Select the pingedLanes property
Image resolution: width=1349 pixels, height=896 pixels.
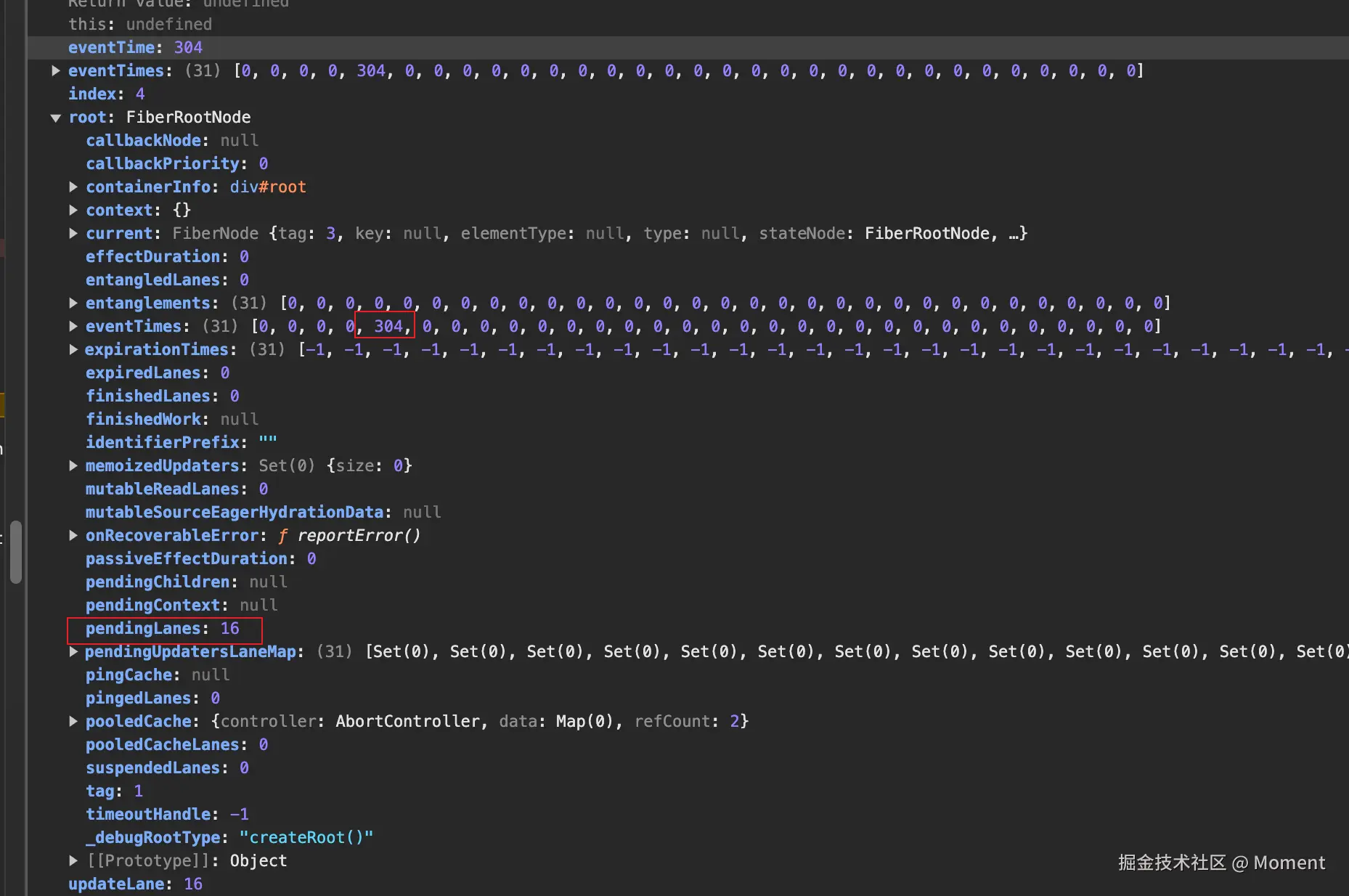click(153, 698)
